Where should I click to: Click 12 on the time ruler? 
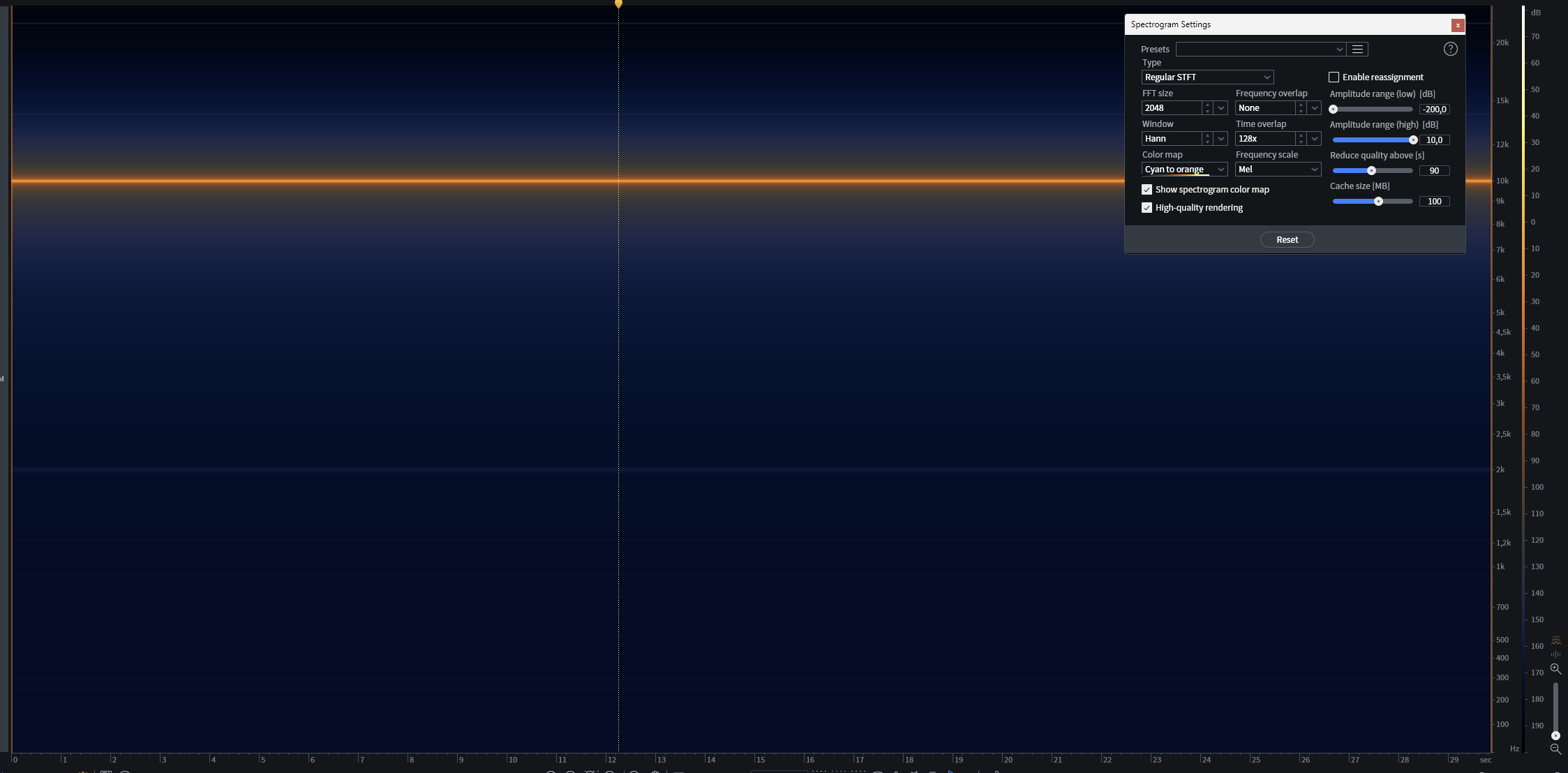point(612,760)
